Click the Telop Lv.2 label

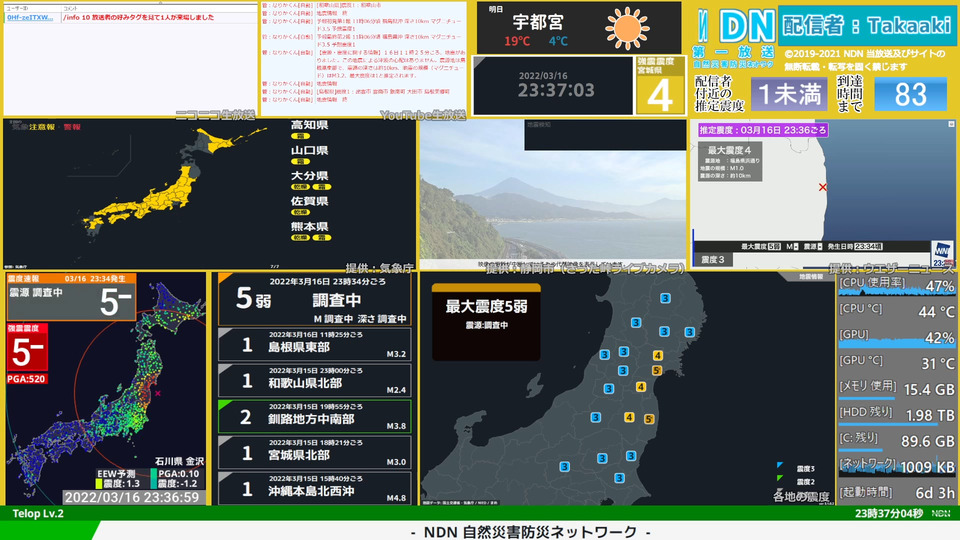[38, 513]
